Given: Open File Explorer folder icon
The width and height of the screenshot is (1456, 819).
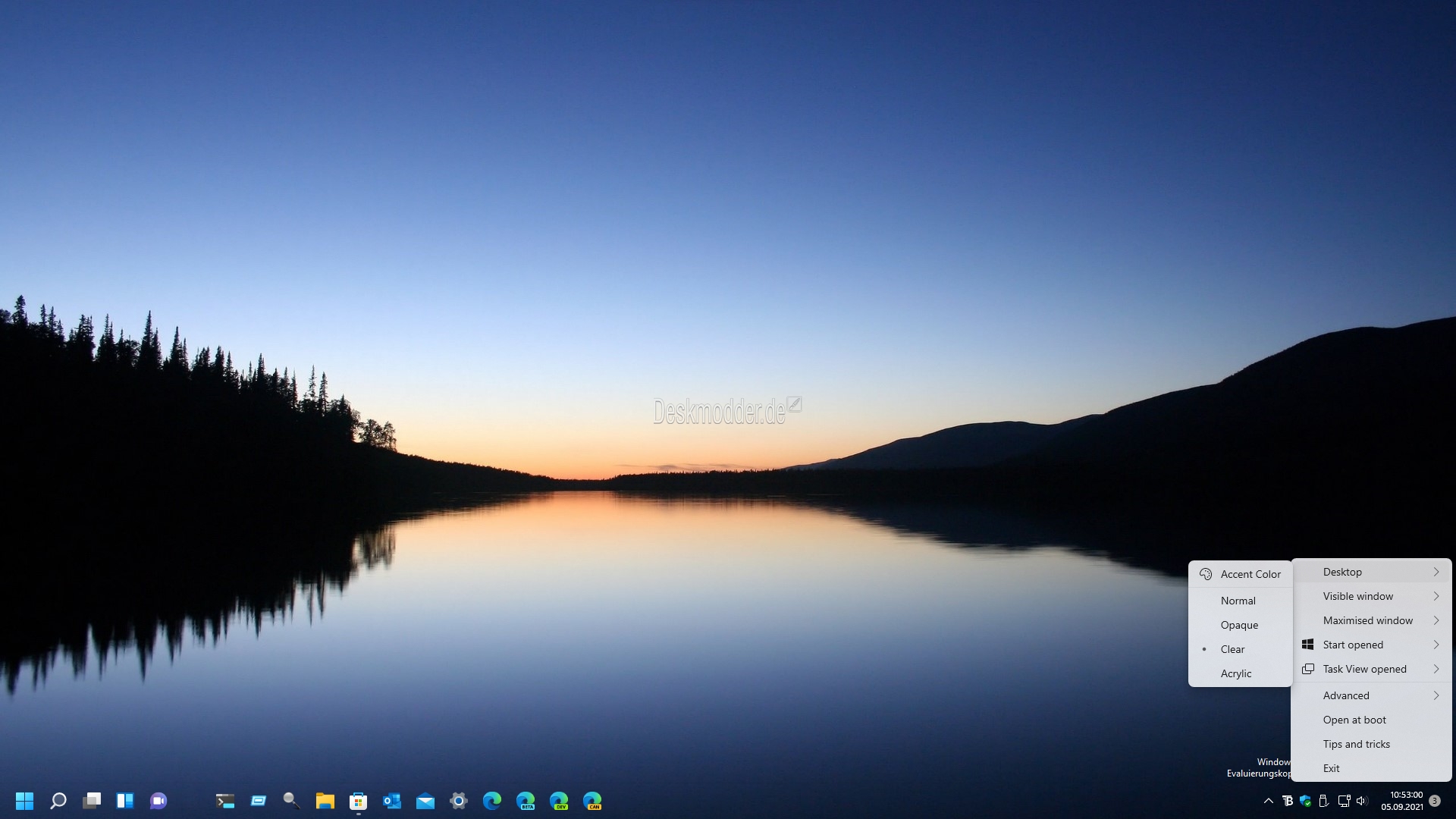Looking at the screenshot, I should (325, 801).
